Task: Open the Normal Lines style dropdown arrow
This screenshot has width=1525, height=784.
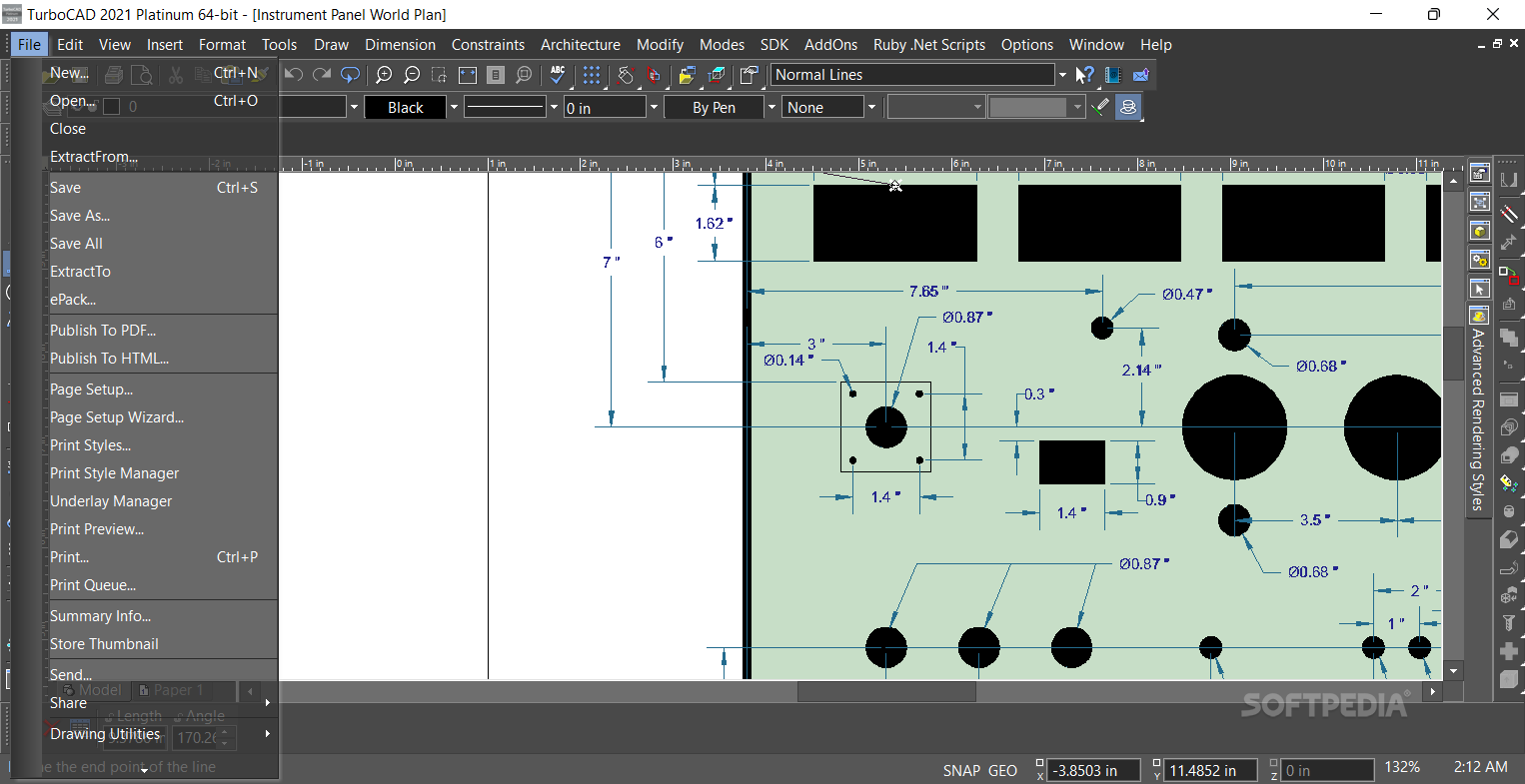Action: (1061, 75)
